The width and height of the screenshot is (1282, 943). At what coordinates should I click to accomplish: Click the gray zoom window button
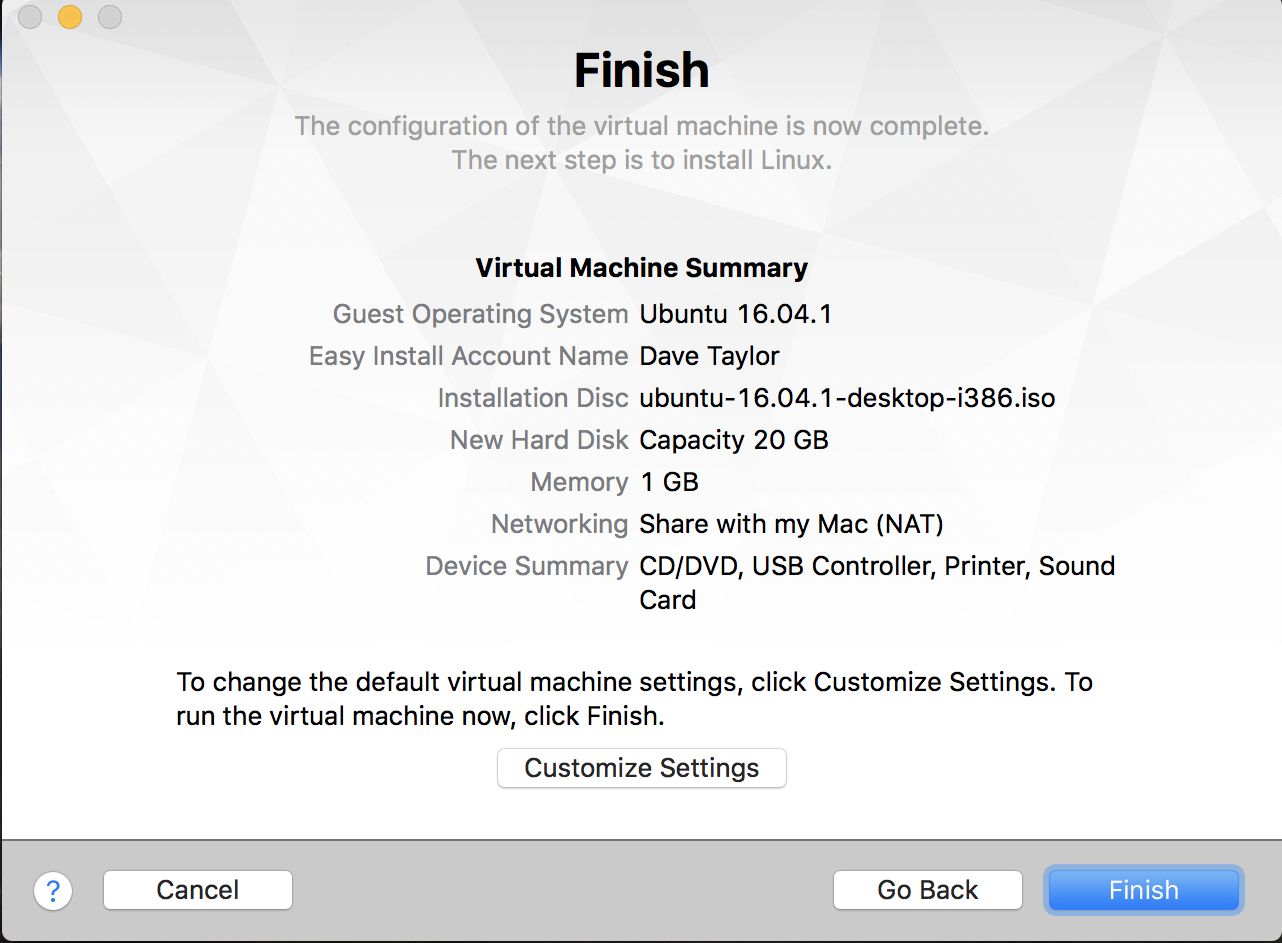[110, 17]
